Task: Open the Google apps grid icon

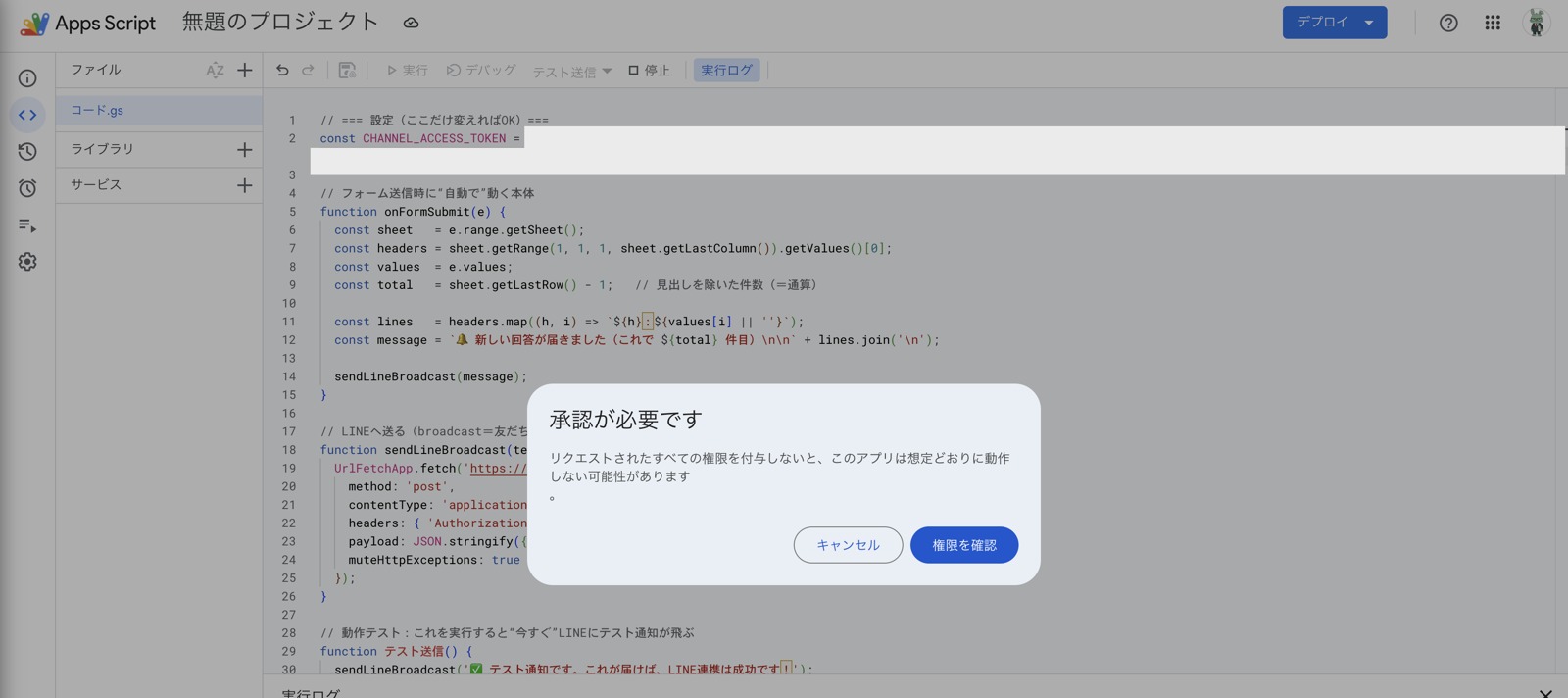Action: tap(1493, 23)
